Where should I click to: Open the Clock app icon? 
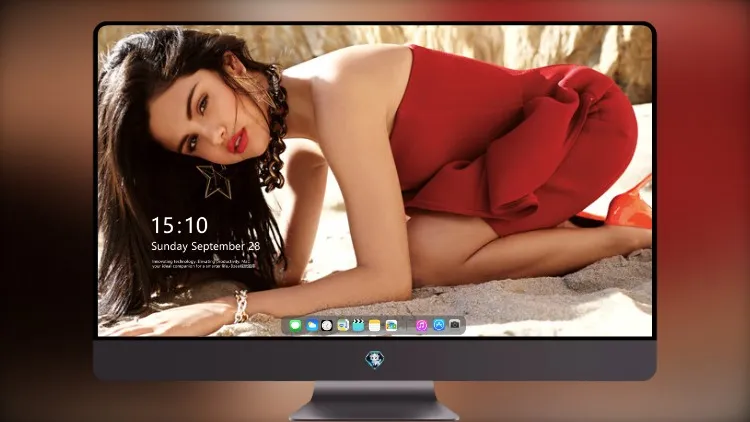(327, 325)
